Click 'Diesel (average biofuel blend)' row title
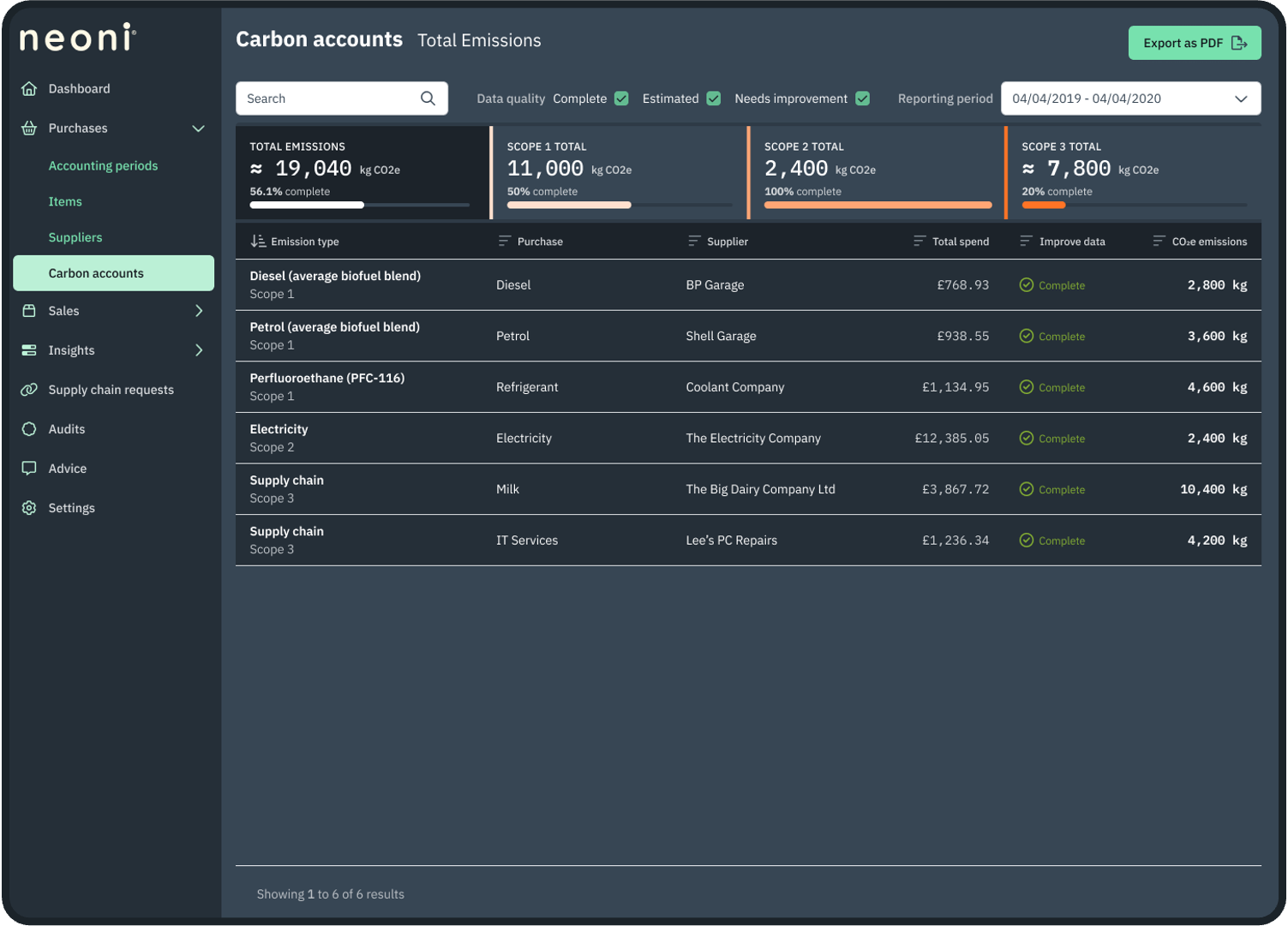 335,276
